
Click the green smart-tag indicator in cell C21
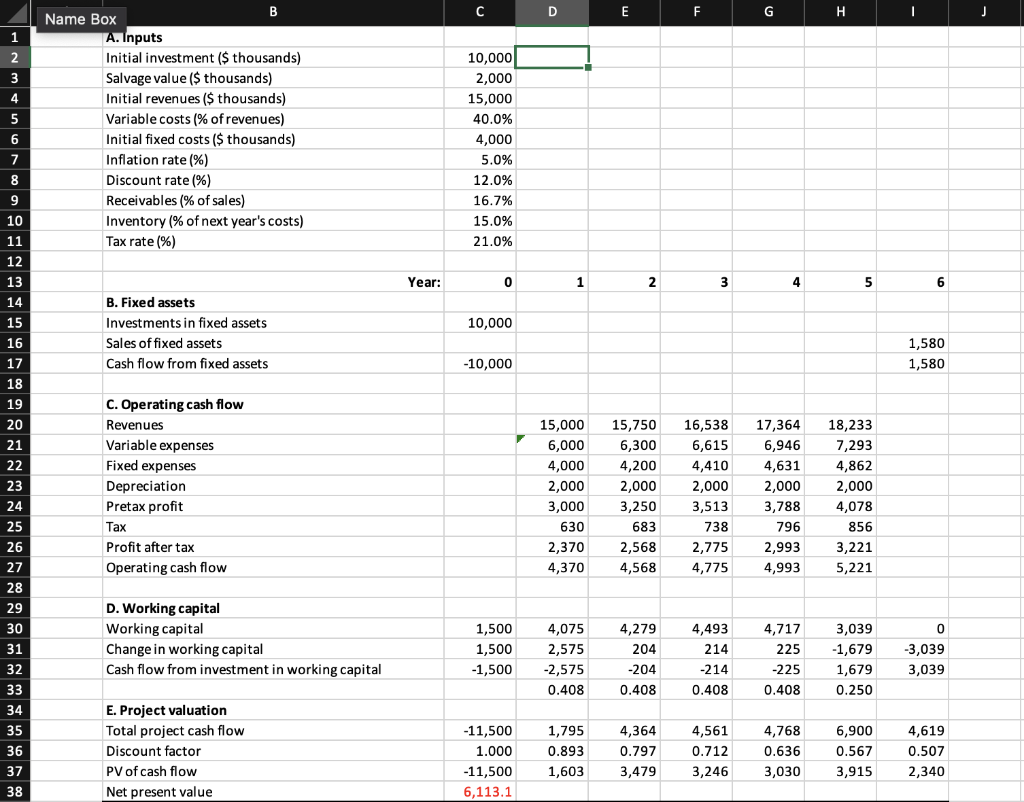point(518,437)
